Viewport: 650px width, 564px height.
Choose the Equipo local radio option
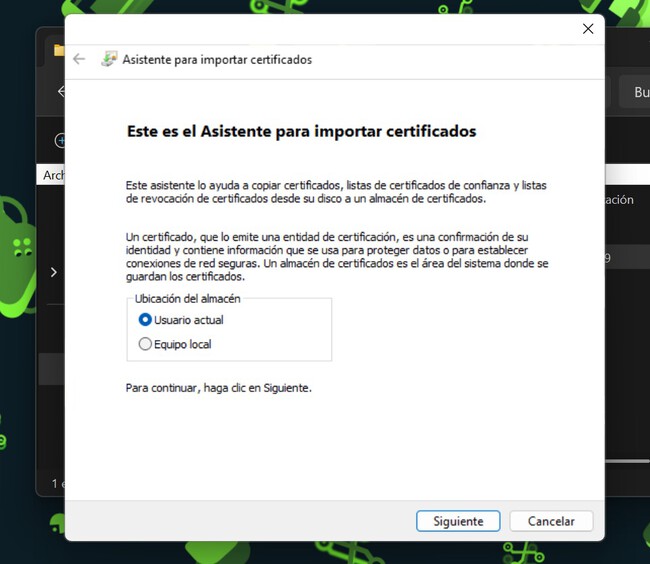(x=146, y=344)
